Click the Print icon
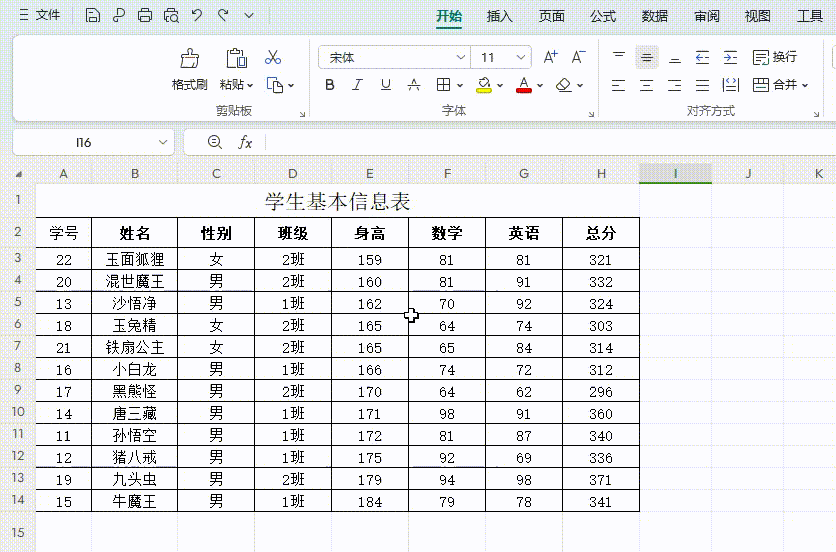 (x=144, y=15)
